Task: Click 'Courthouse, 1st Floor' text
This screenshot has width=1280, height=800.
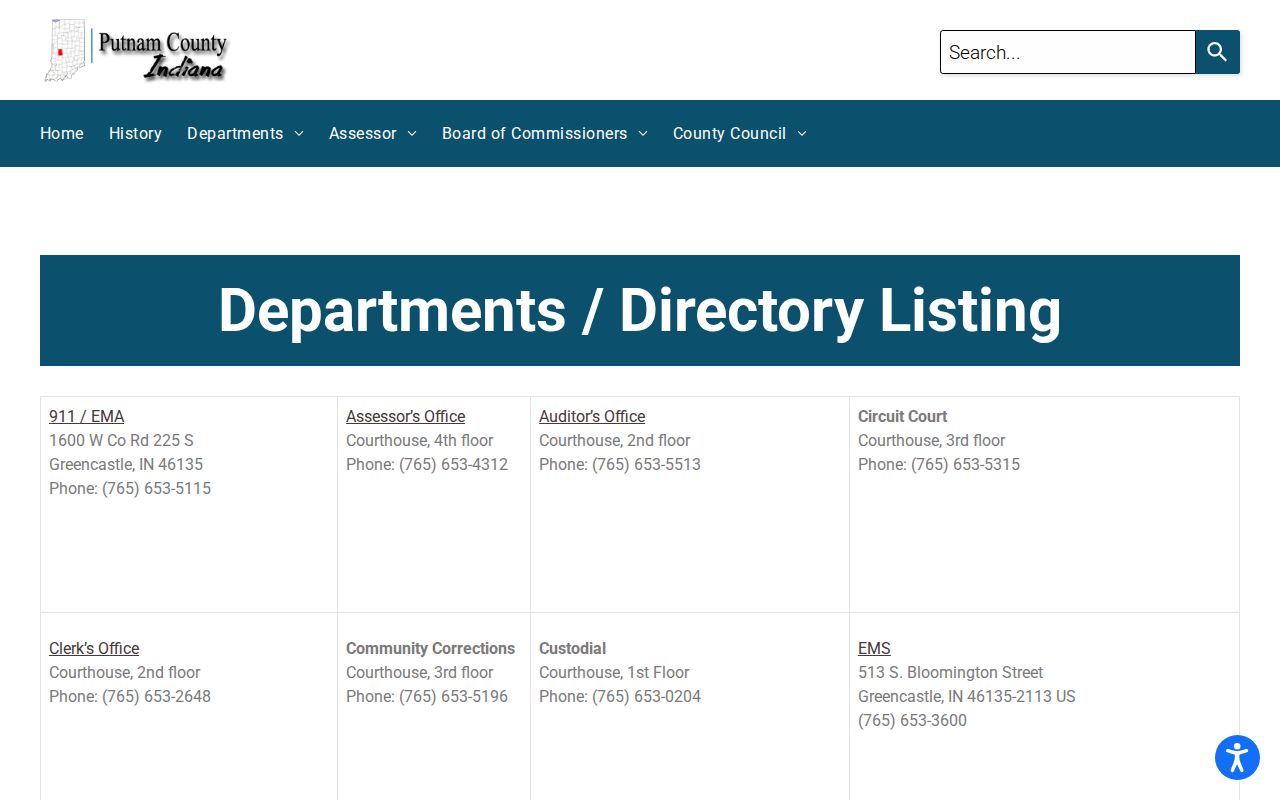Action: 614,672
